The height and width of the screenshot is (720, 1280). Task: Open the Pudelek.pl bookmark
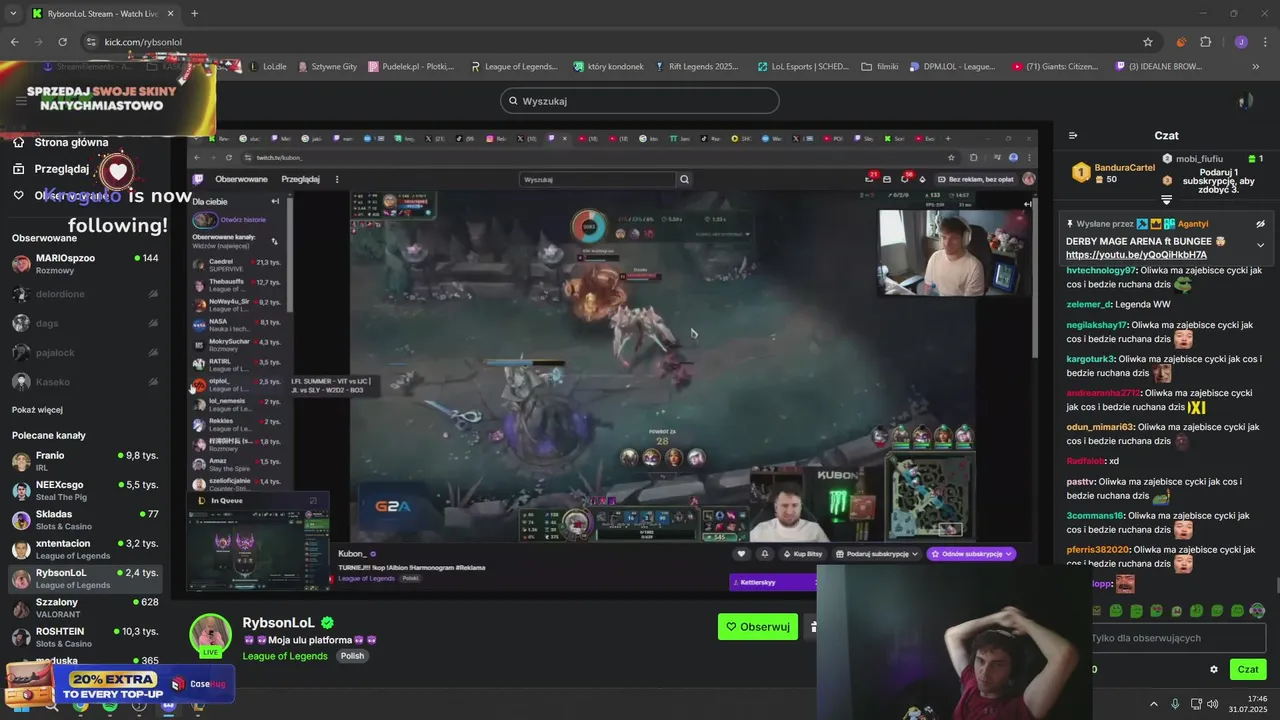pos(411,67)
